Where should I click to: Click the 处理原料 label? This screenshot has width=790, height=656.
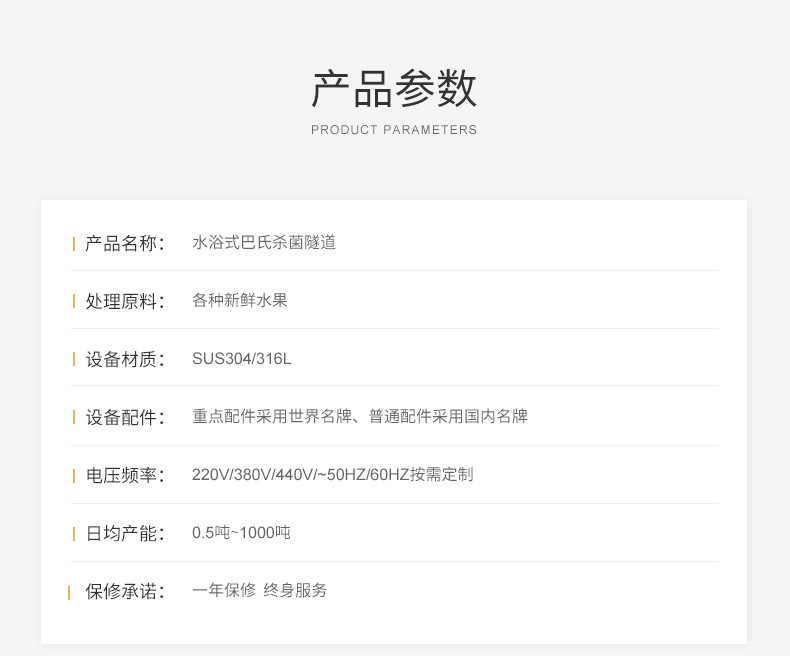(x=125, y=301)
